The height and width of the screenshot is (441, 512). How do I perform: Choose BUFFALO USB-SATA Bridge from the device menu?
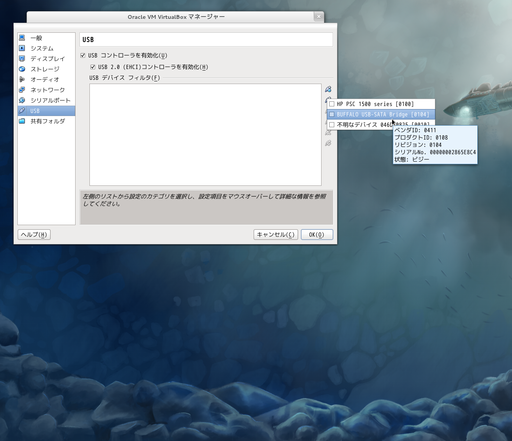click(x=381, y=114)
